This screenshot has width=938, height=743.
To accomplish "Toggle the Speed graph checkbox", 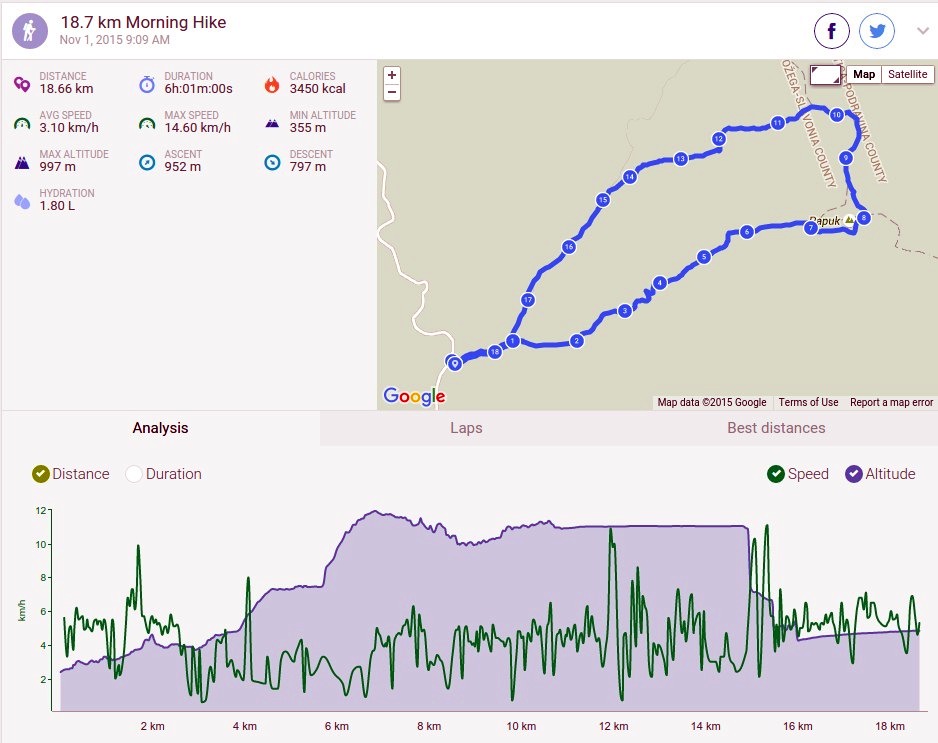I will [x=798, y=474].
